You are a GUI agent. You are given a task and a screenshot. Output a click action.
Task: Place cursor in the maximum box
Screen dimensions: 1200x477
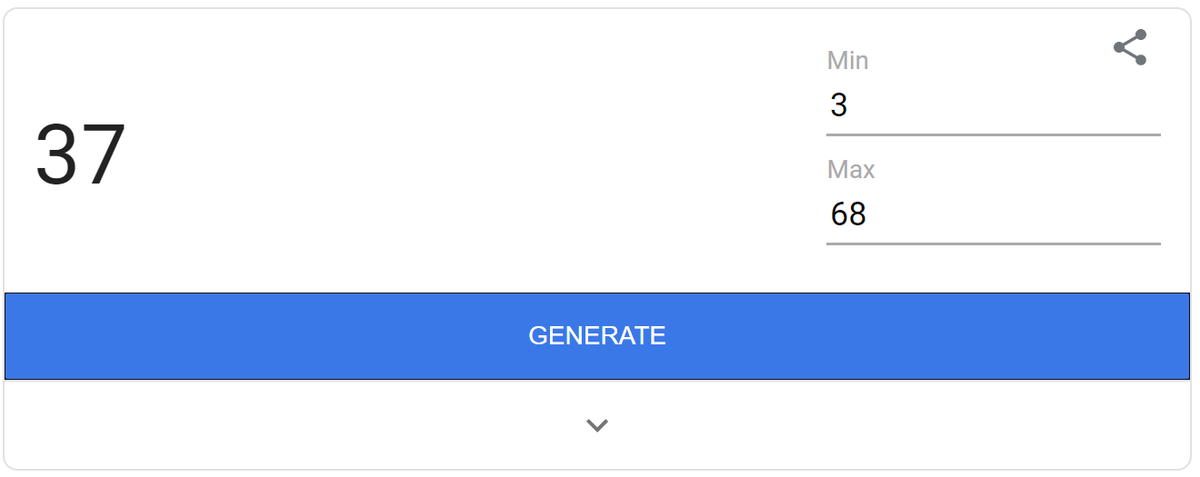coord(992,214)
